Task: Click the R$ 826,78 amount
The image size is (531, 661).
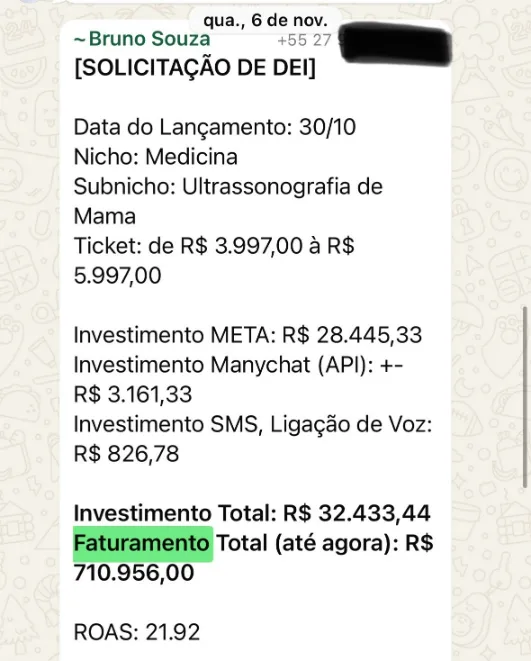Action: (126, 454)
